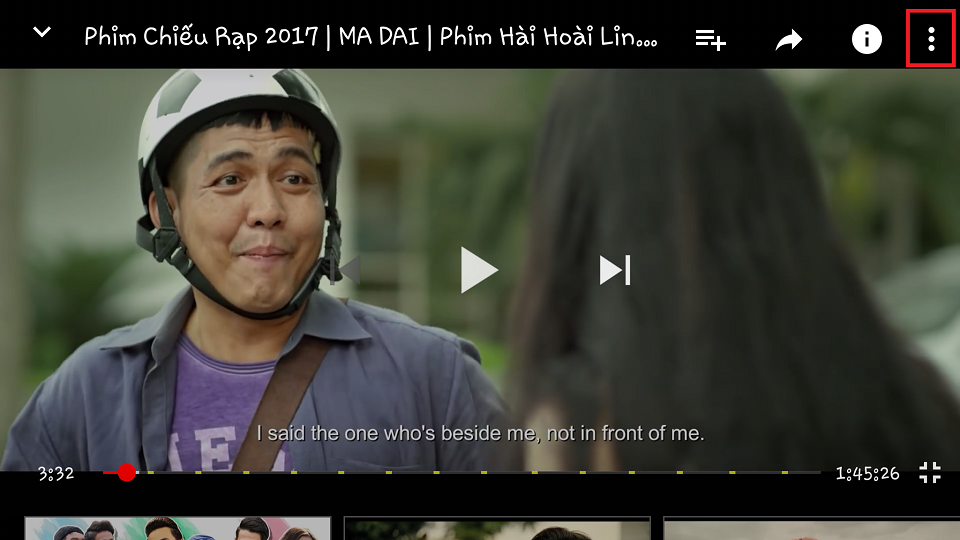Open the three-dot more options menu
This screenshot has width=960, height=540.
(x=931, y=39)
